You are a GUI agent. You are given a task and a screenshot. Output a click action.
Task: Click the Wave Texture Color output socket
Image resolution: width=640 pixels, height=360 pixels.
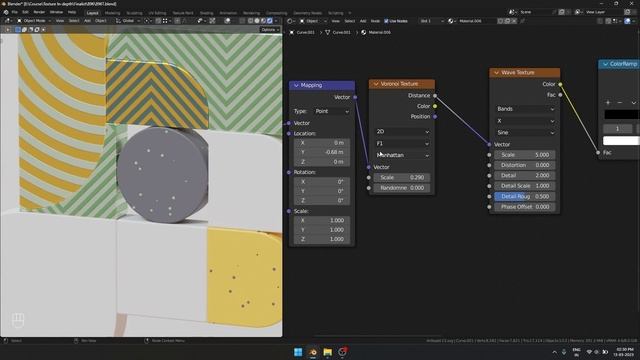(x=560, y=84)
